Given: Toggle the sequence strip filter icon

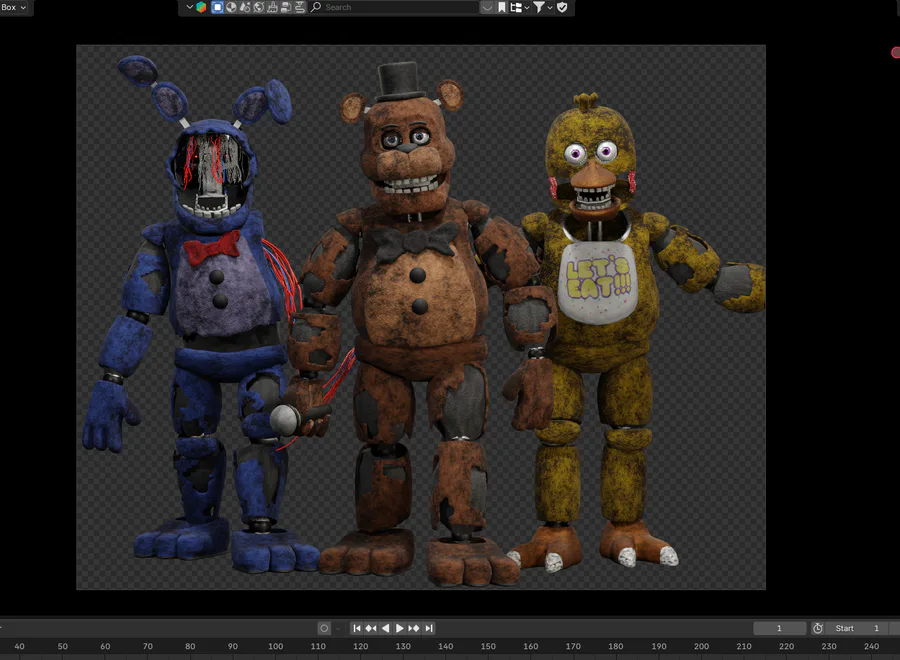Looking at the screenshot, I should (300, 7).
